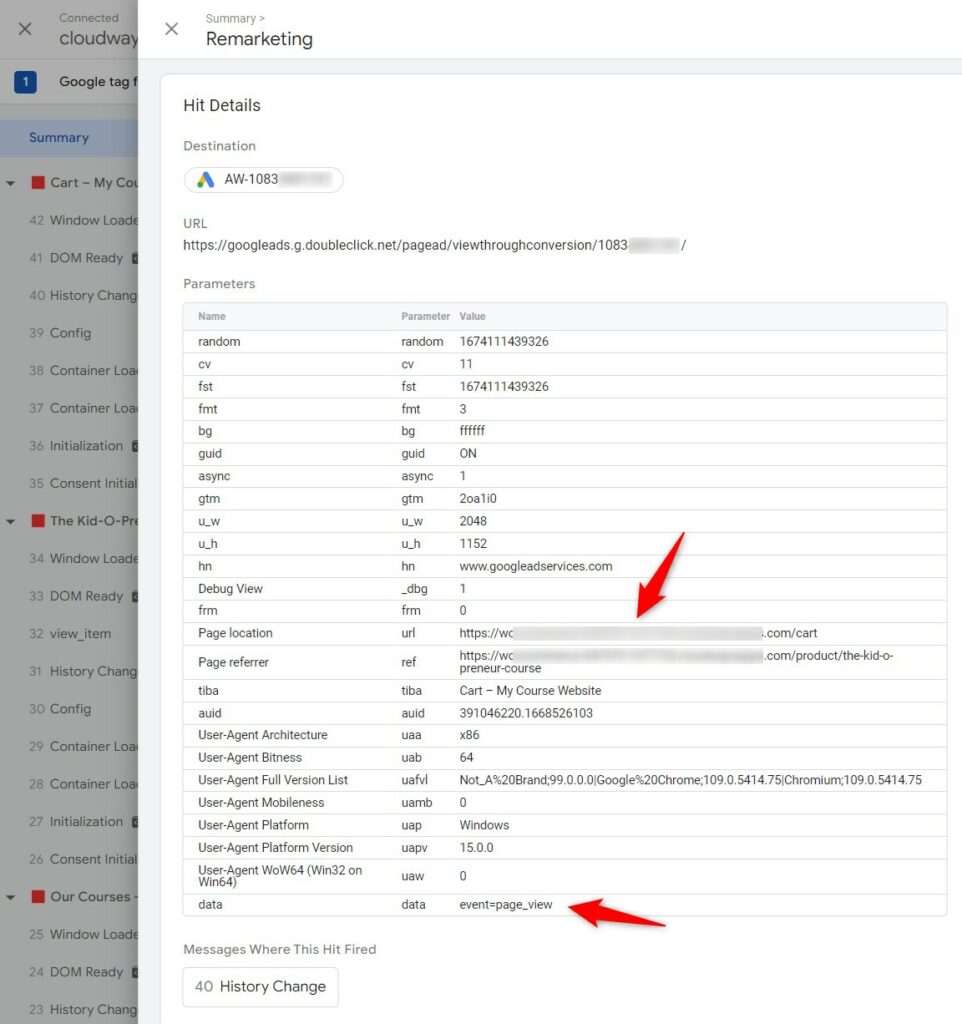
Task: Select event 26 Consent Initialization
Action: pyautogui.click(x=83, y=859)
